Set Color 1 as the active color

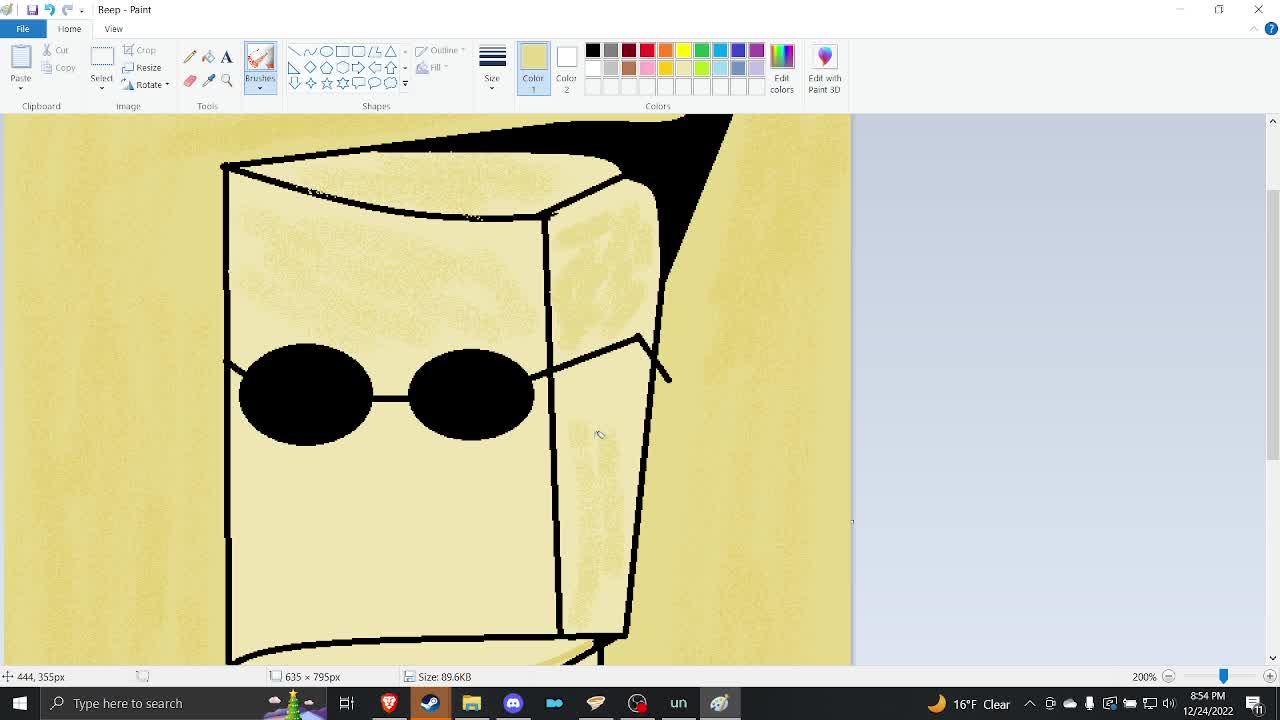[533, 68]
